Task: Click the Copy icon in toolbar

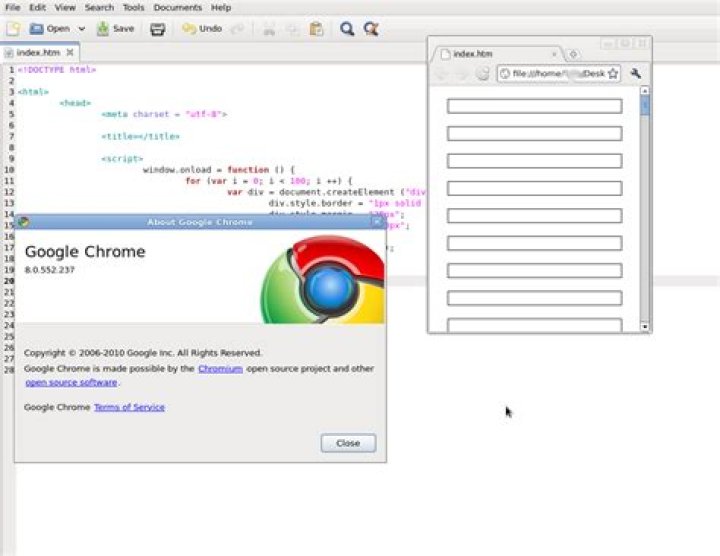Action: 292,29
